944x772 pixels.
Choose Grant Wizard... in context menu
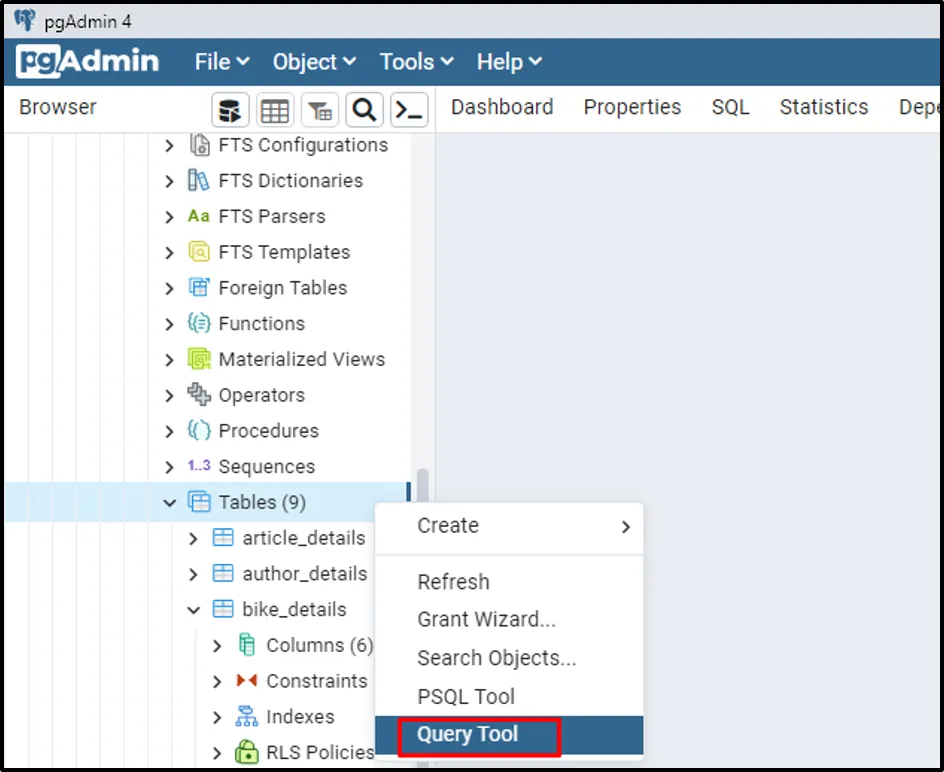(486, 620)
